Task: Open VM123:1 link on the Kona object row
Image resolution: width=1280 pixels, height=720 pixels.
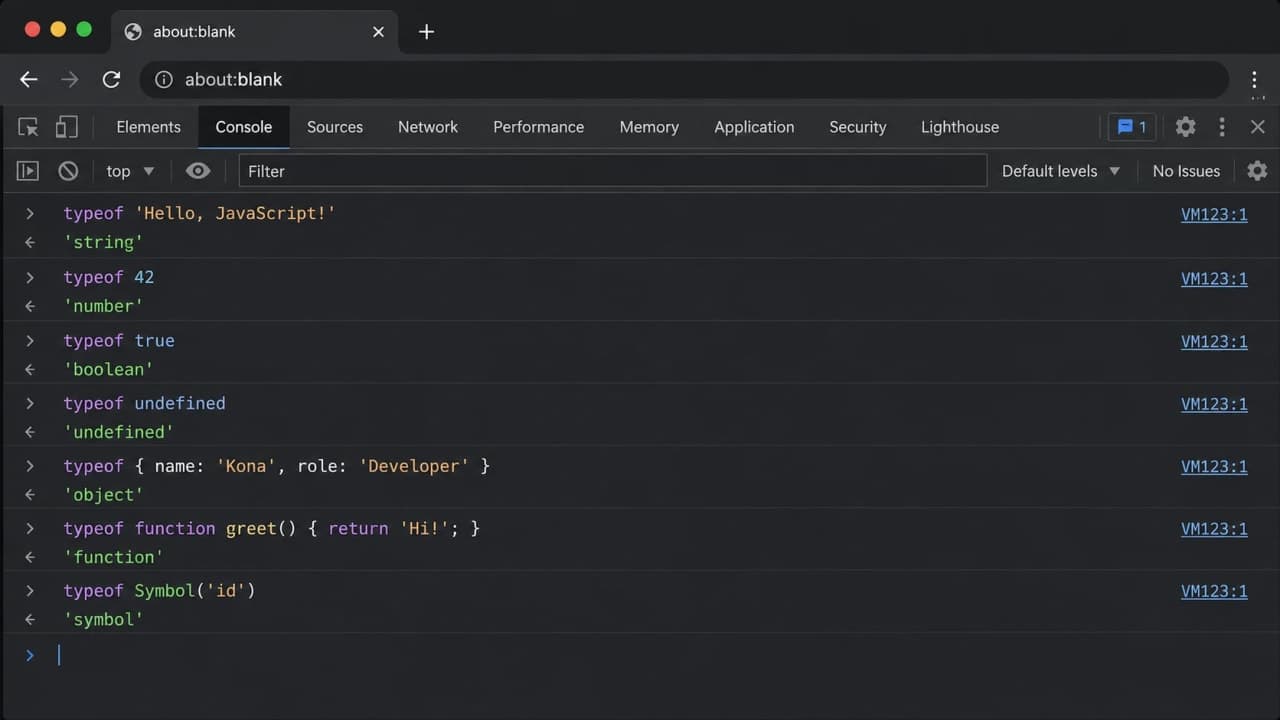Action: pos(1214,466)
